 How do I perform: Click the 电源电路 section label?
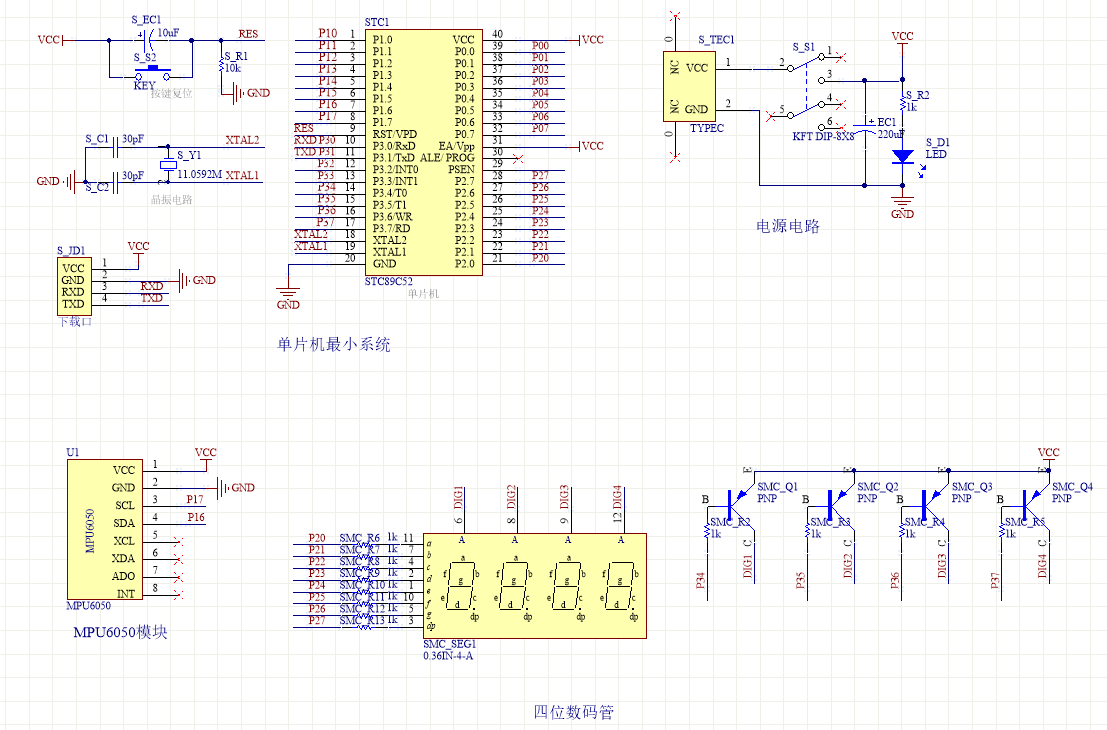(x=788, y=226)
